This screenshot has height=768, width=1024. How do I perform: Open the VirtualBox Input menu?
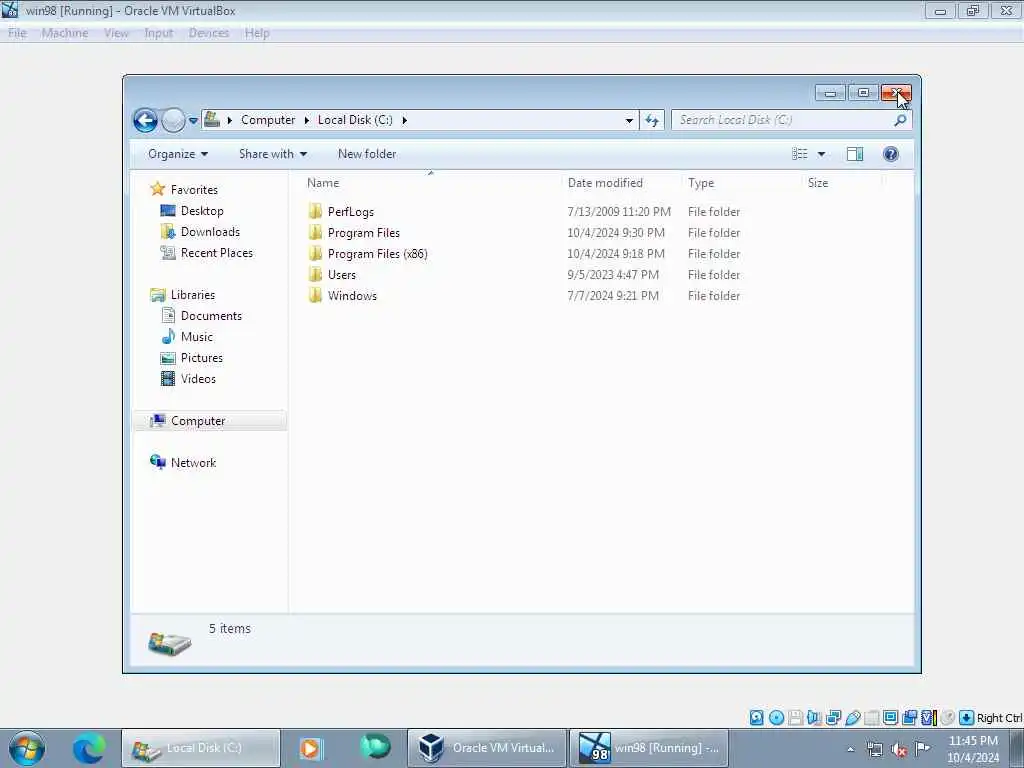(159, 33)
